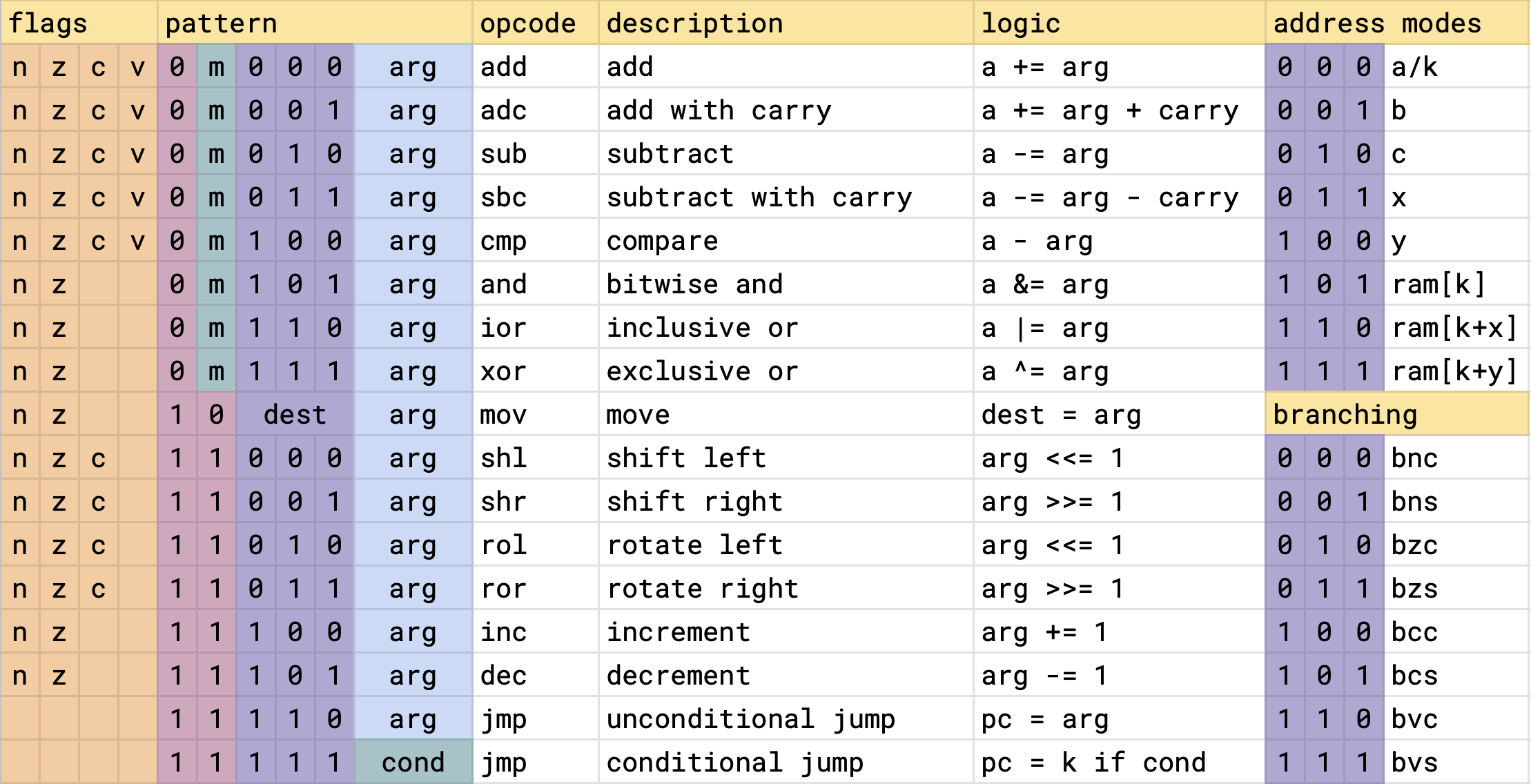
Task: Select the 'subtract with carry' description cell
Action: tap(786, 198)
